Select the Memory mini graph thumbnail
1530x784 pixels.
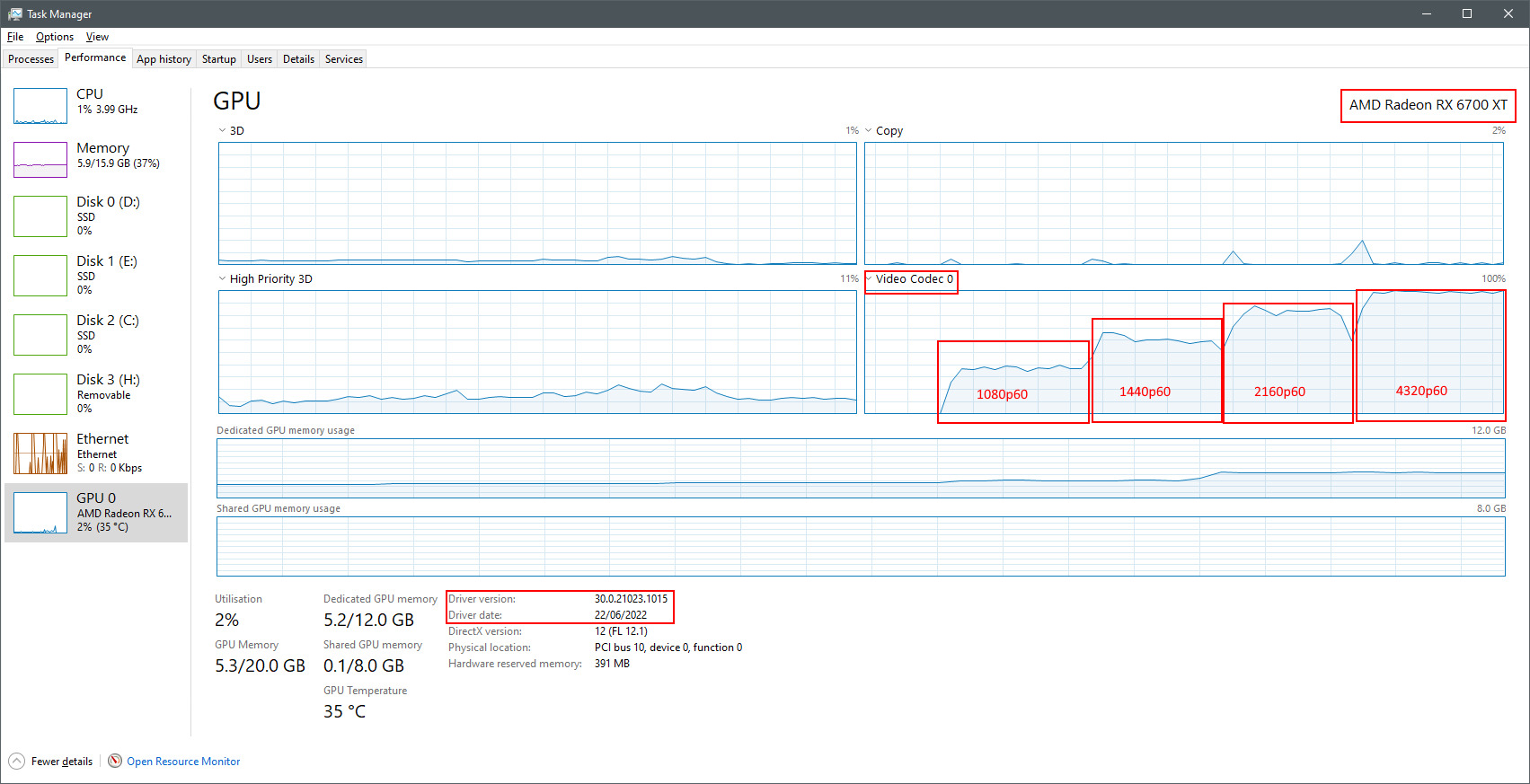click(x=40, y=160)
